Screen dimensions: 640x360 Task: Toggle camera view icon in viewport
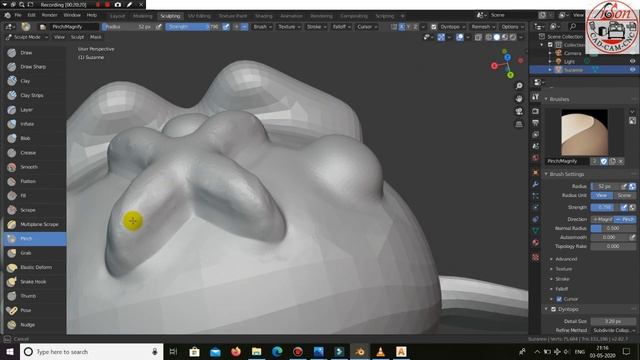pyautogui.click(x=519, y=111)
